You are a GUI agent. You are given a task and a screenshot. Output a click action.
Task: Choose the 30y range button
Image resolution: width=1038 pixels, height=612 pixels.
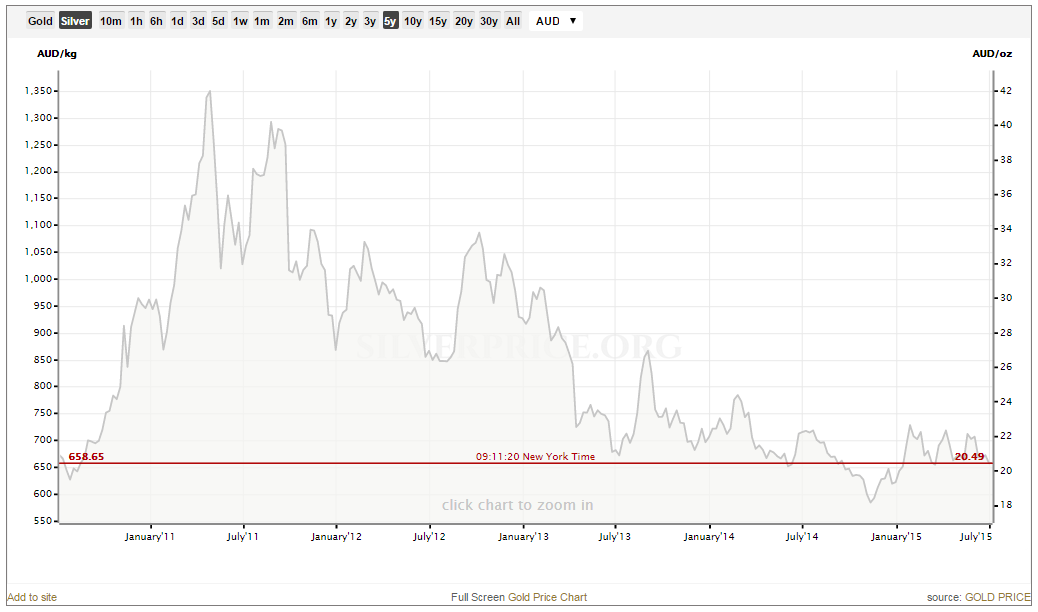489,21
